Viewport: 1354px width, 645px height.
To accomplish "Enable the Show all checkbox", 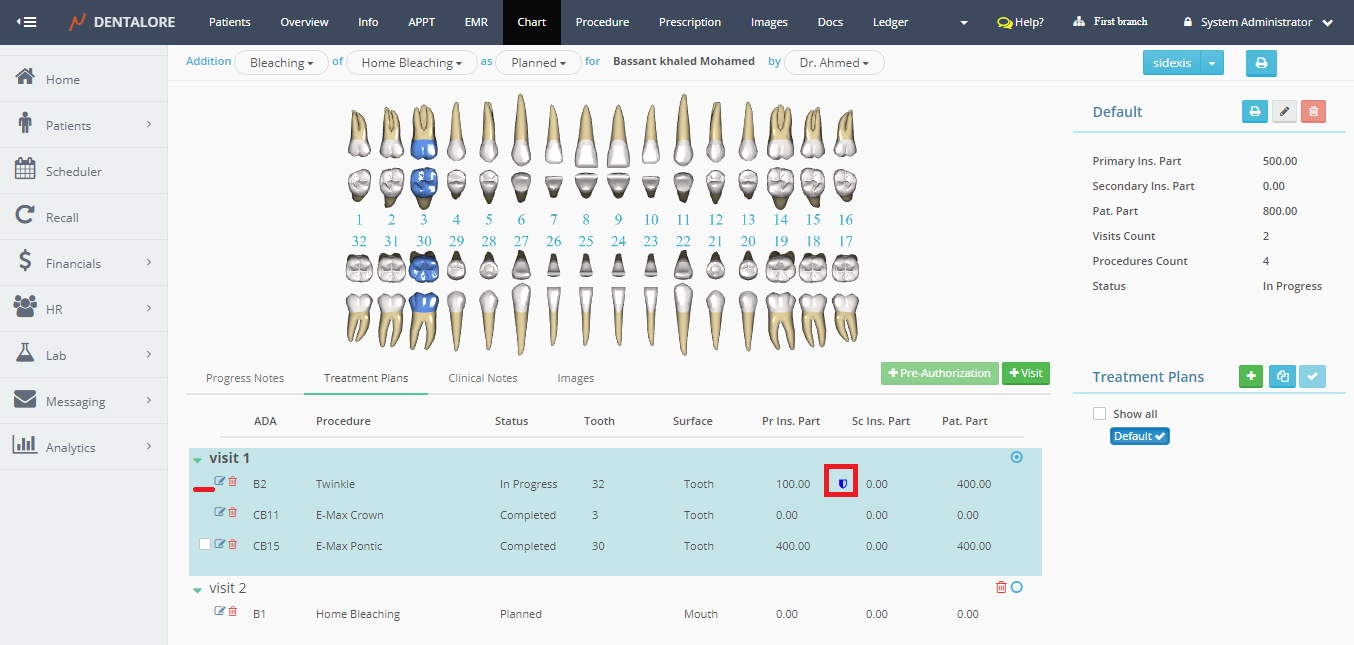I will pos(1100,414).
